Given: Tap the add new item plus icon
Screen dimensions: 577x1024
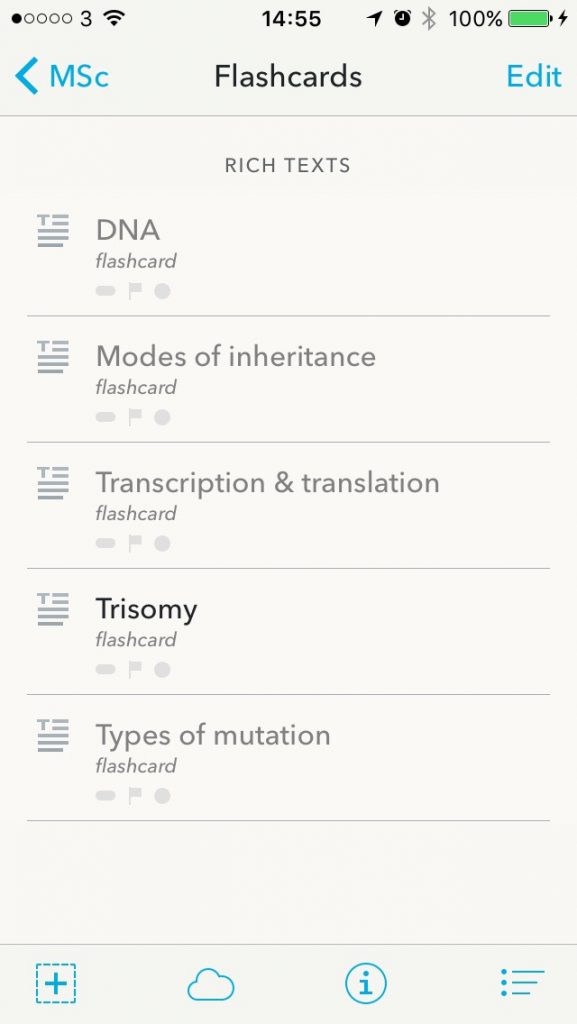Looking at the screenshot, I should 55,983.
